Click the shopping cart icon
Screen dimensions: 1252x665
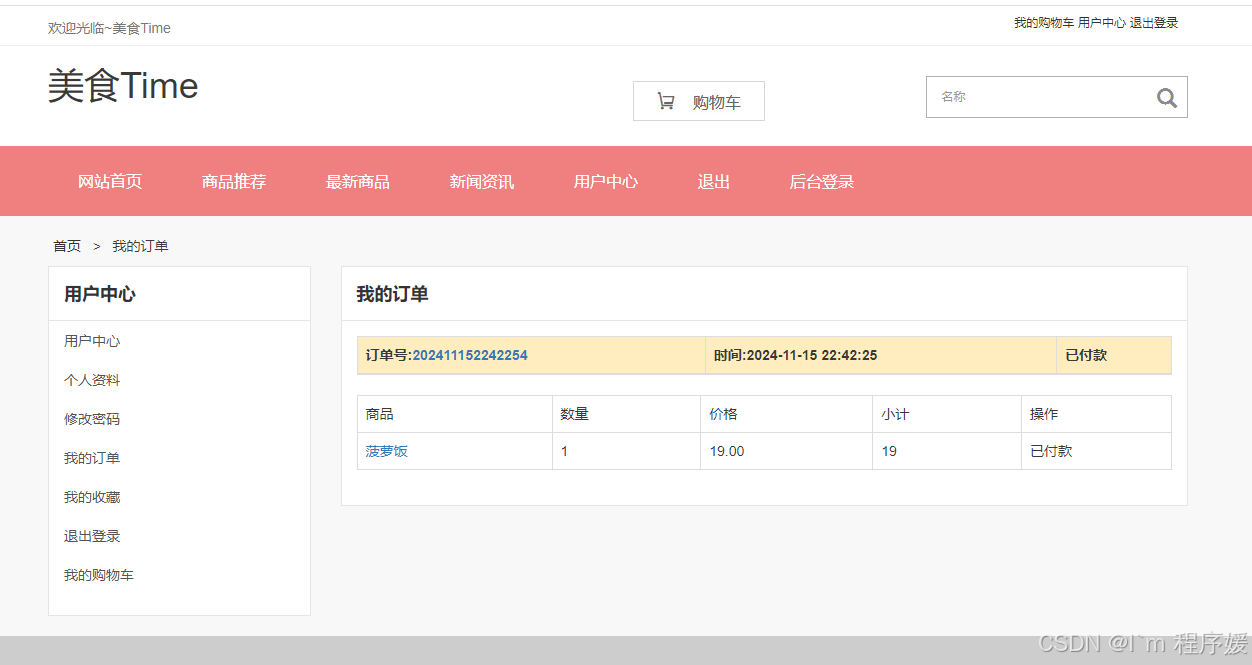pos(665,101)
